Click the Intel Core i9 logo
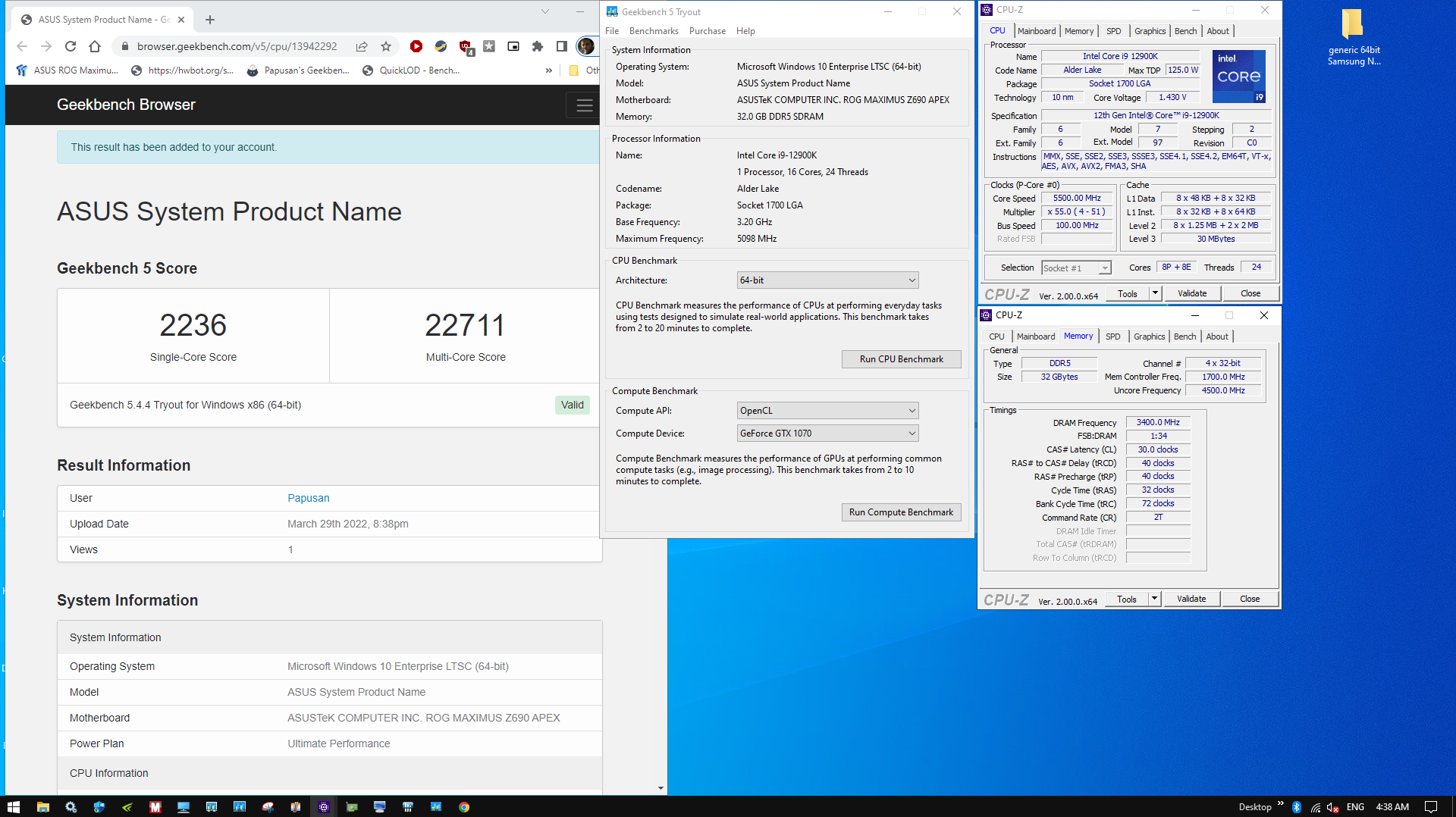The image size is (1456, 817). 1239,77
